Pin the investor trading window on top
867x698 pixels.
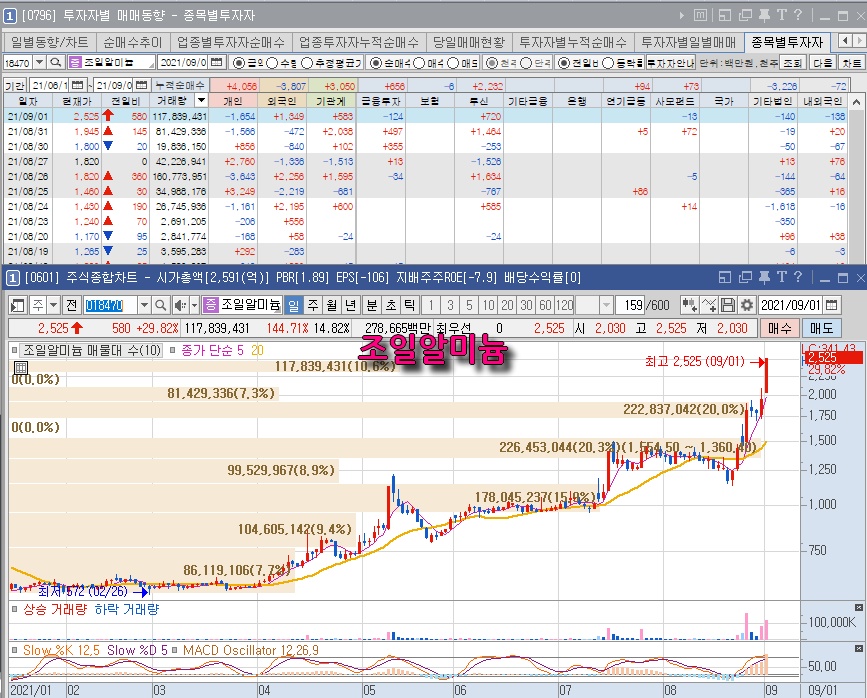click(764, 15)
